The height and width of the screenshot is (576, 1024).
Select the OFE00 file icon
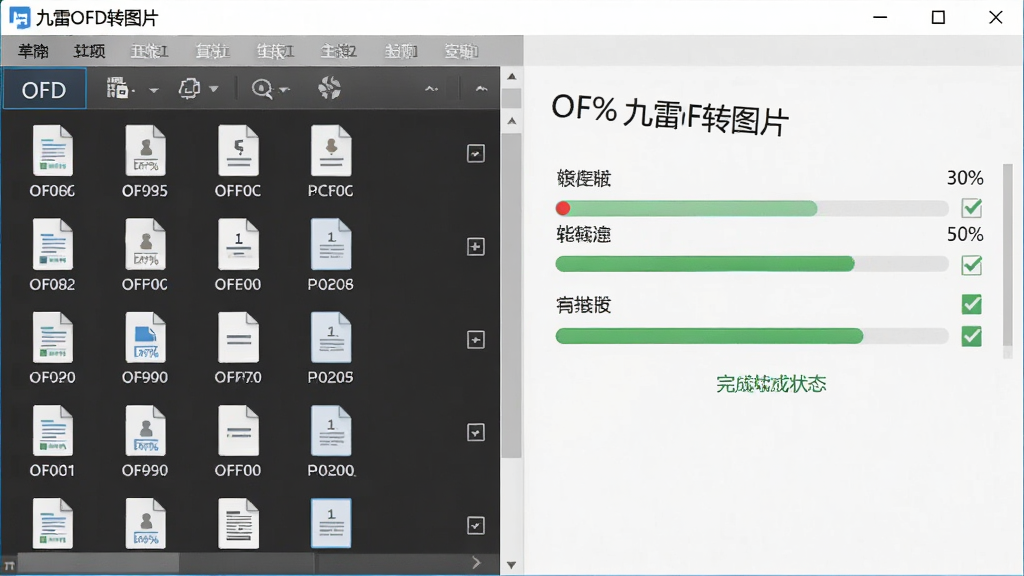(238, 244)
